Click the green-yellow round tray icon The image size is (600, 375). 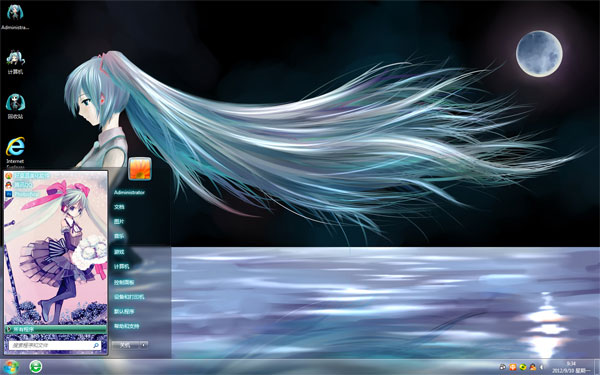pos(523,367)
